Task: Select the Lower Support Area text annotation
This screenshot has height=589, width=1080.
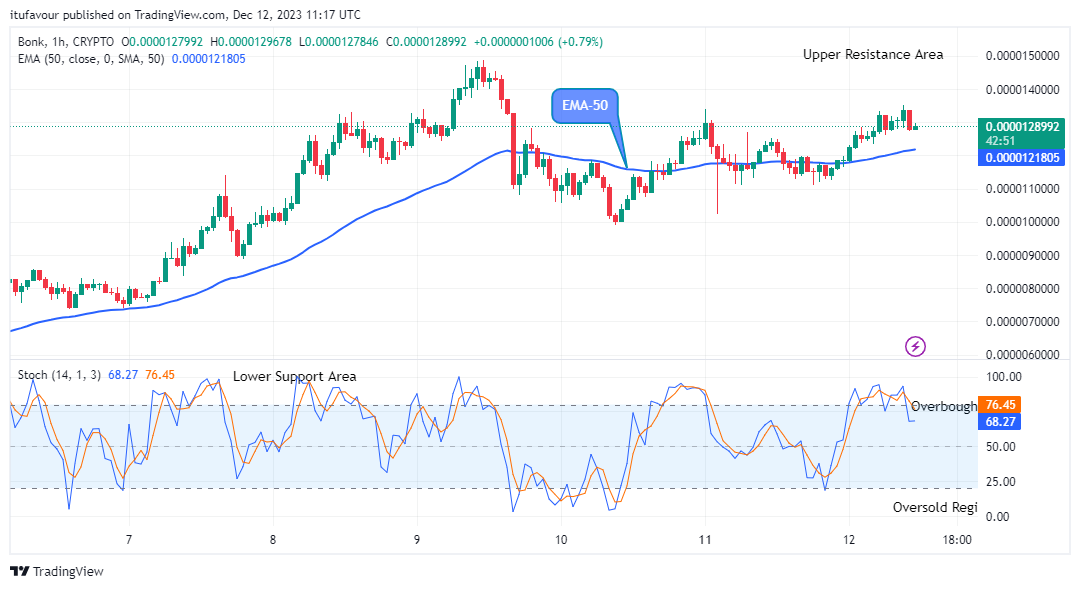Action: (x=294, y=376)
